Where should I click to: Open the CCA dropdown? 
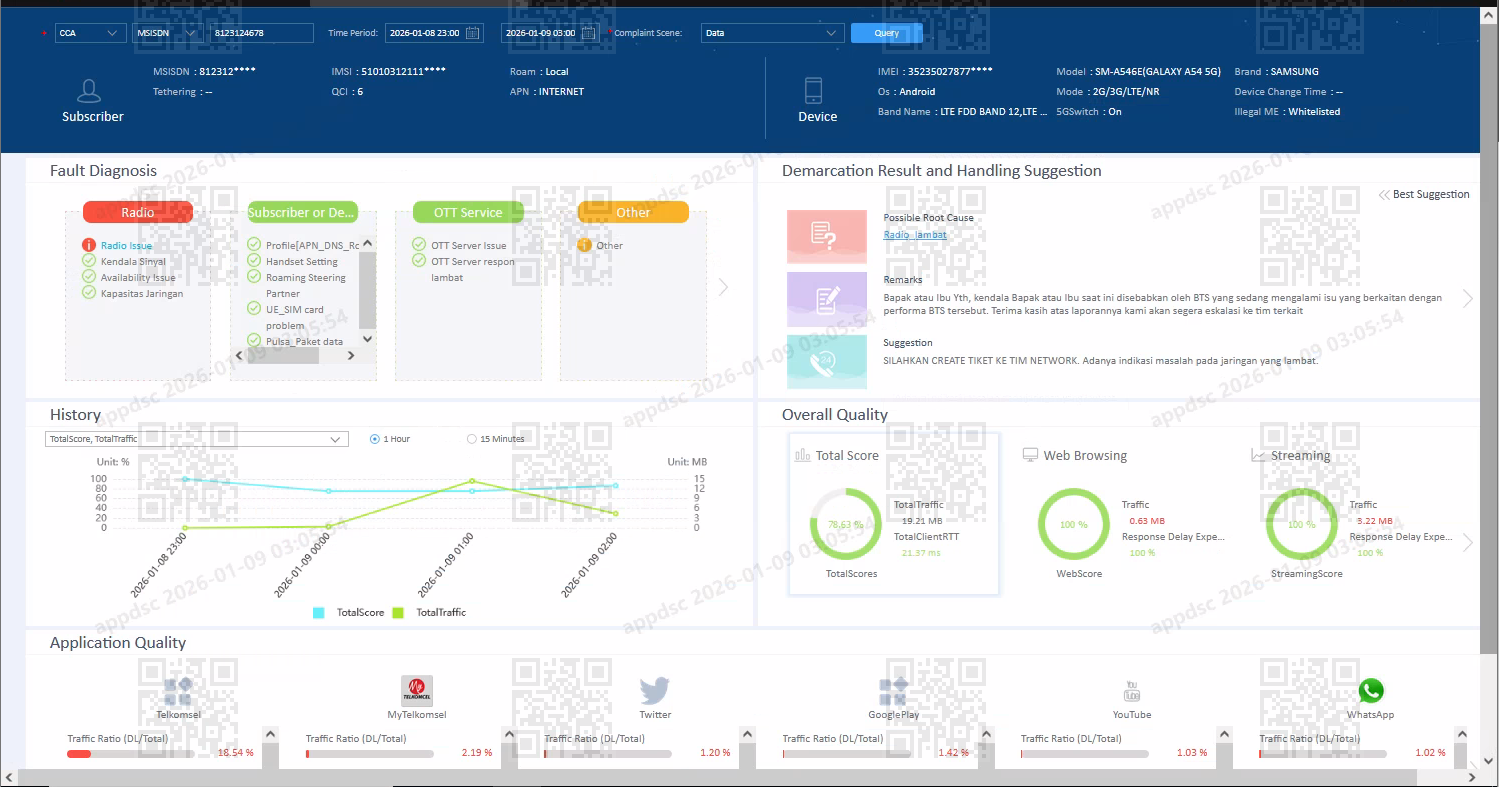click(91, 33)
